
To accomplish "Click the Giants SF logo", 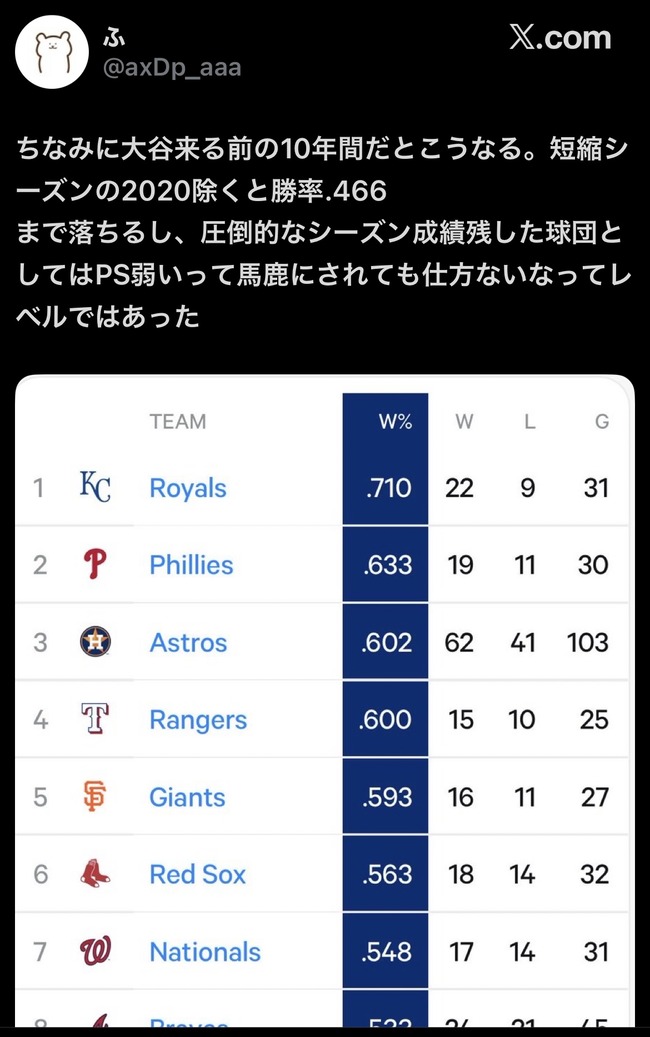I will point(95,797).
